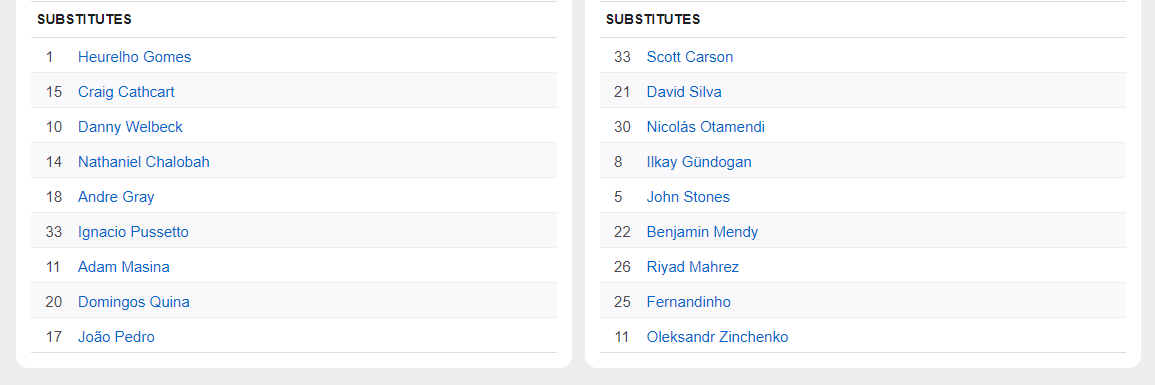The width and height of the screenshot is (1155, 385).
Task: Open Benjamin Mendy player page
Action: pyautogui.click(x=702, y=232)
